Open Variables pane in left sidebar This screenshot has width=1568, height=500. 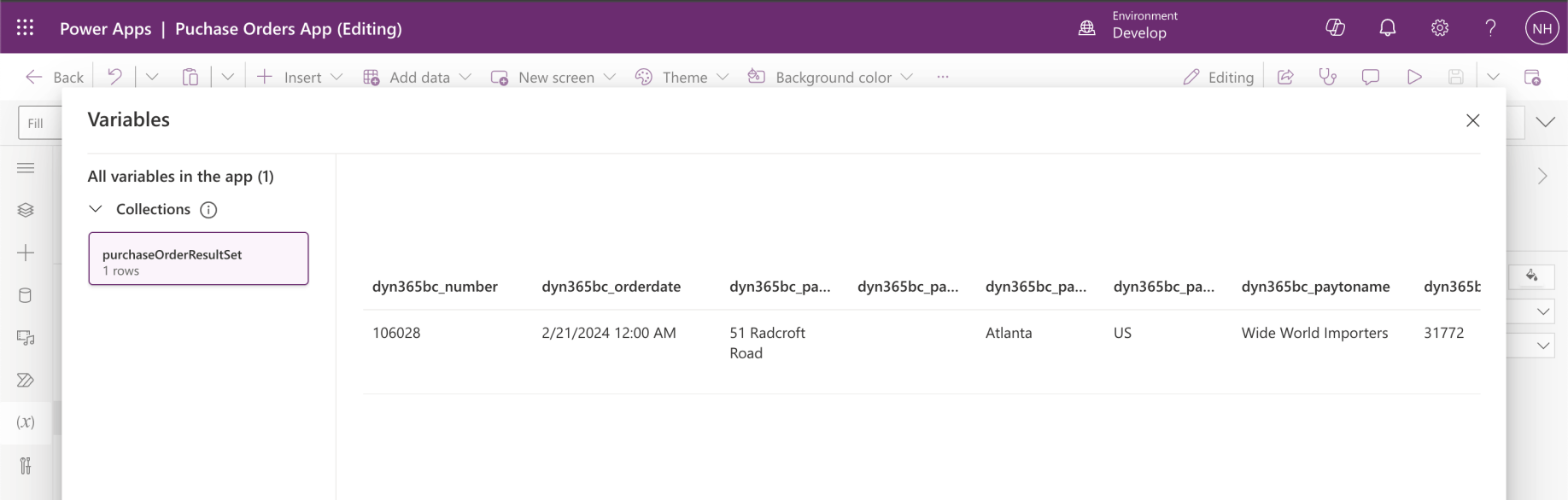tap(26, 422)
